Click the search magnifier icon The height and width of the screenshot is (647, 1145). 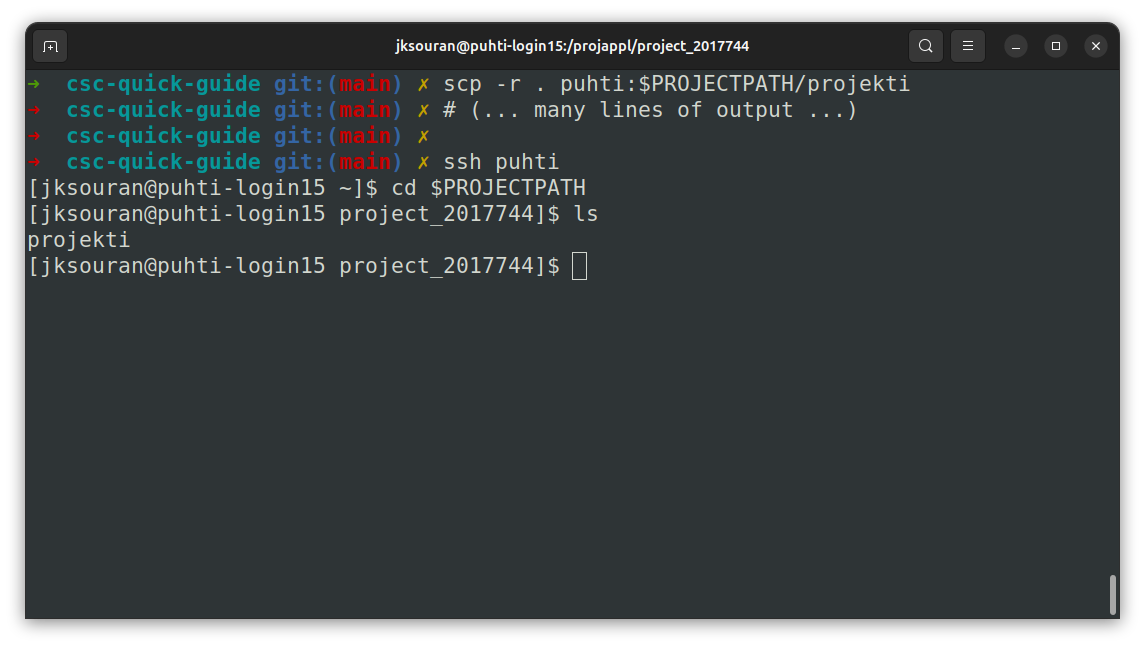pos(926,46)
